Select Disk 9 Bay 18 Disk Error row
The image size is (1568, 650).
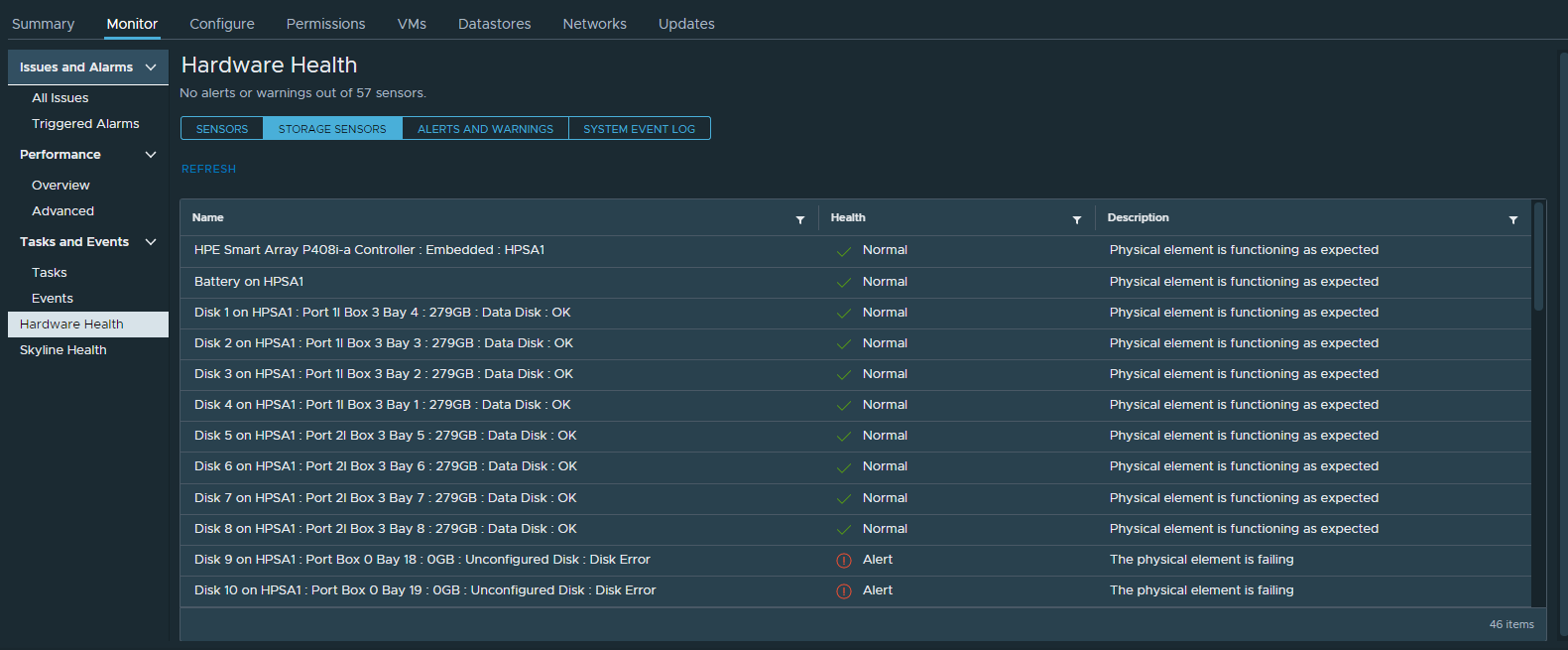pyautogui.click(x=856, y=561)
